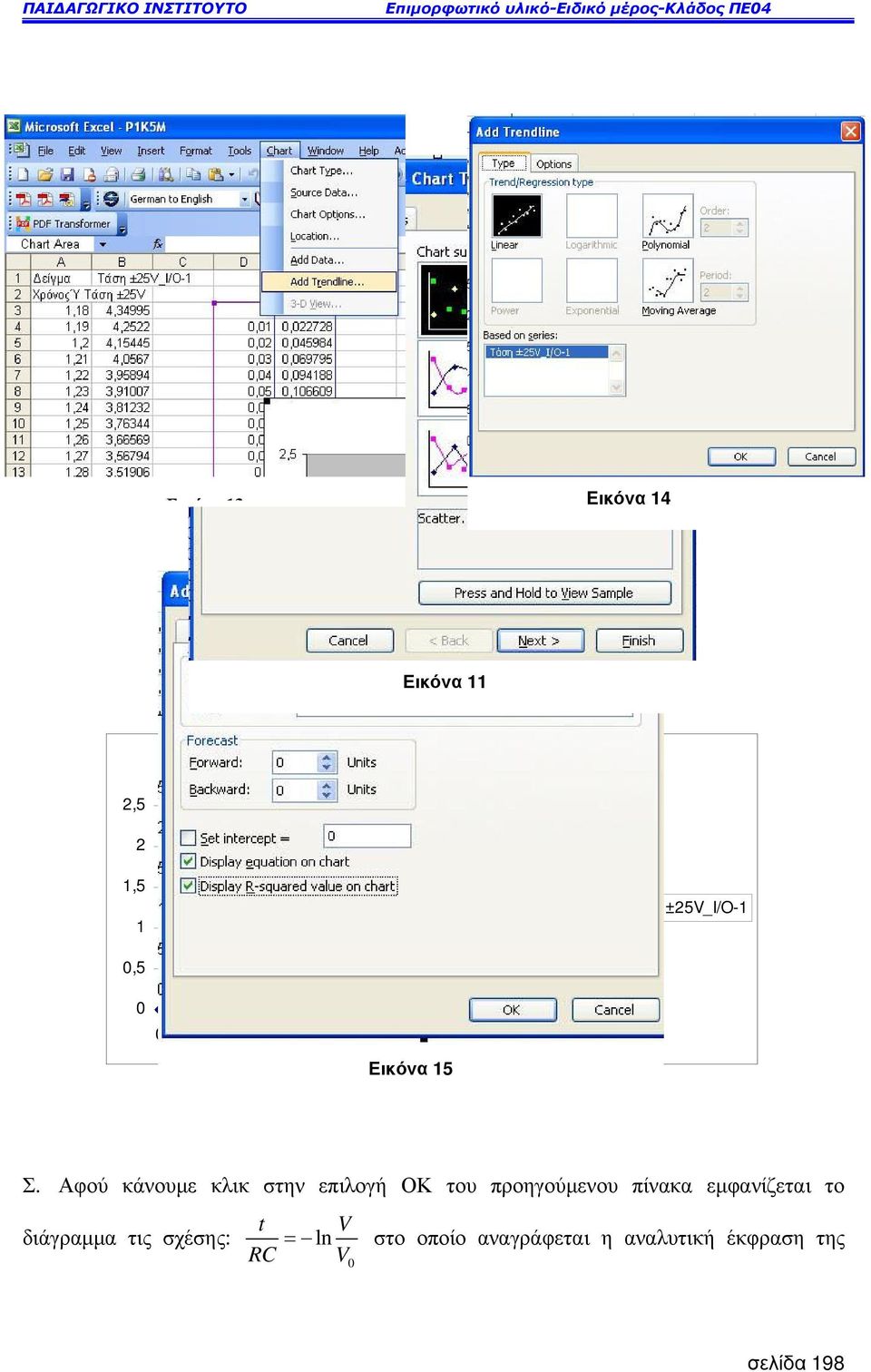Choose Add Data from Chart menu
Viewport: 871px width, 1372px height.
(x=329, y=260)
